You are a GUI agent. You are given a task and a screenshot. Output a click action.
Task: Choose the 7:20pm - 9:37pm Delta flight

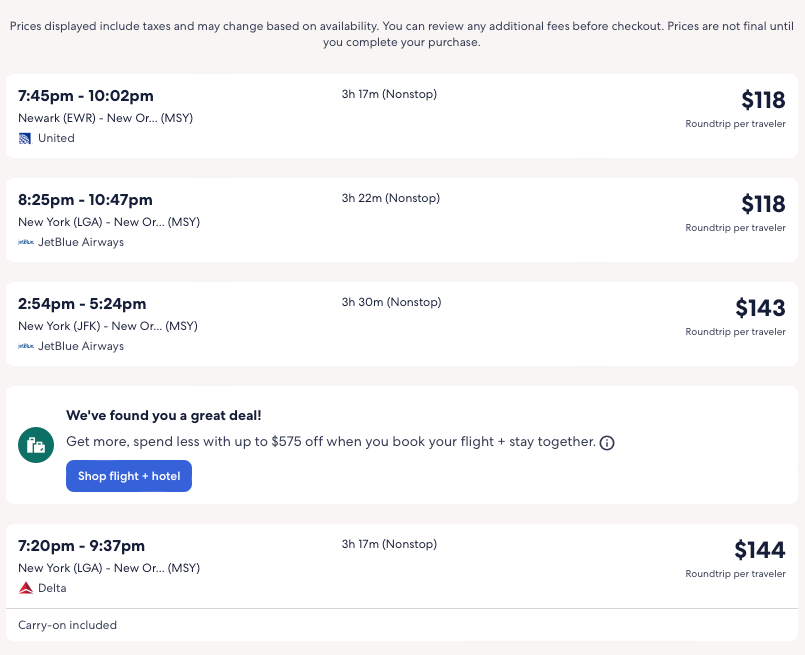(x=82, y=546)
